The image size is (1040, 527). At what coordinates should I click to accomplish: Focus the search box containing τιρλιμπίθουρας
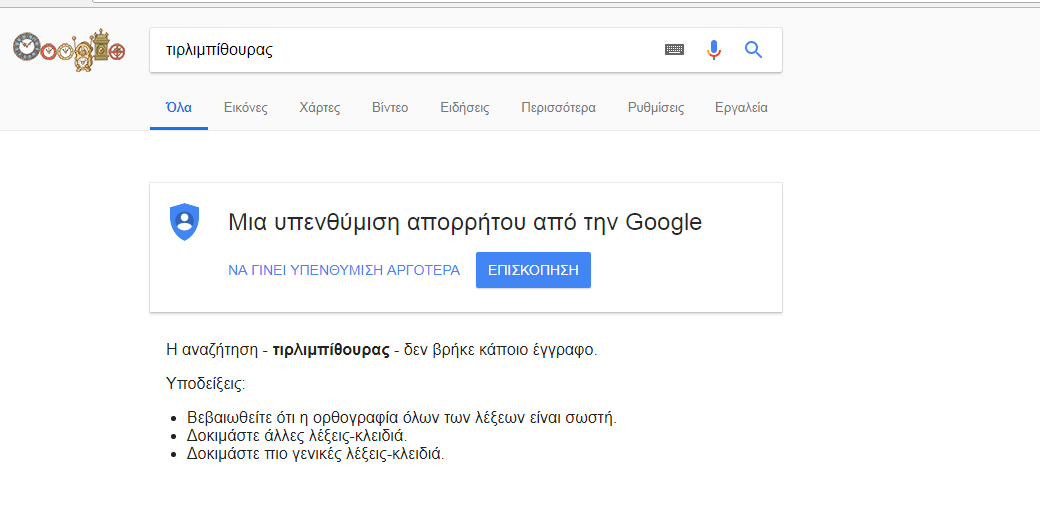point(400,50)
